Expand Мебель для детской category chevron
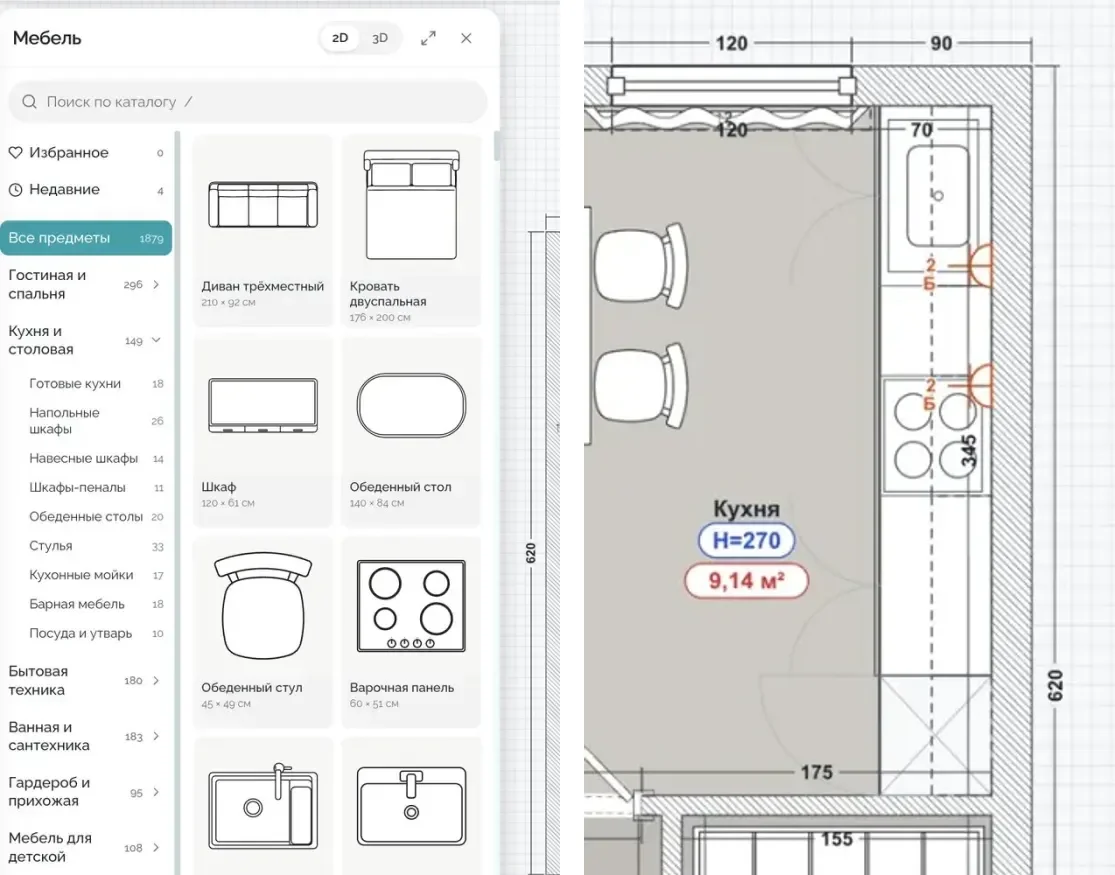Screen dimensions: 1115x875 tap(156, 847)
